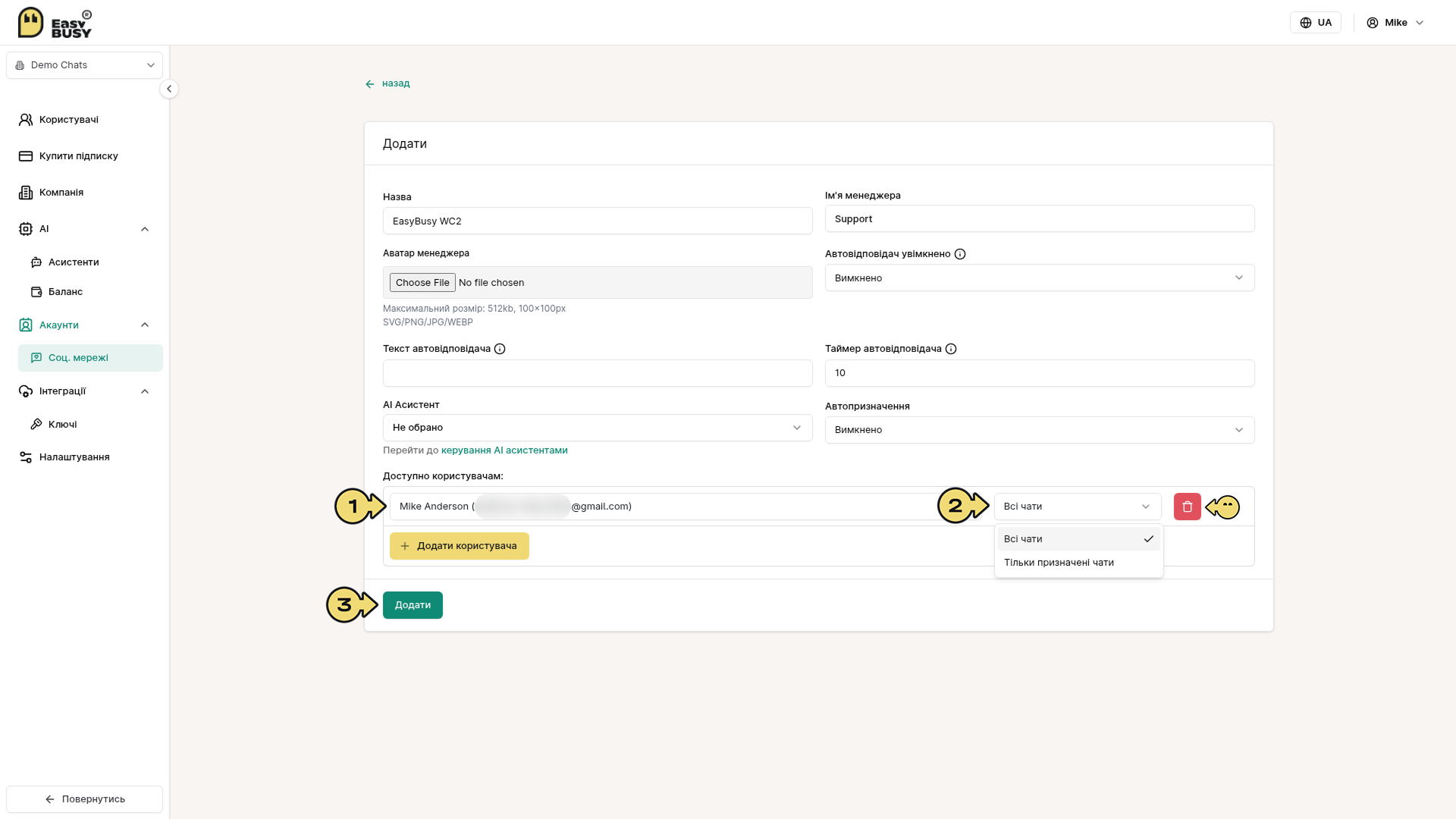
Task: Focus the Назва input field
Action: click(598, 221)
